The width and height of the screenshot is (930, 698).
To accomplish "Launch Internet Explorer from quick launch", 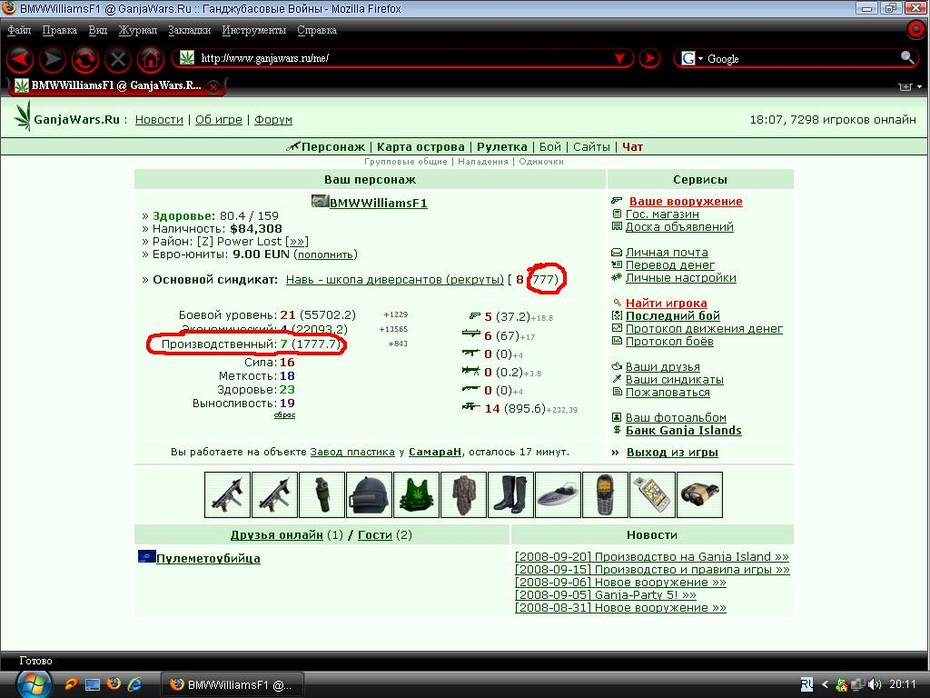I will (x=135, y=684).
